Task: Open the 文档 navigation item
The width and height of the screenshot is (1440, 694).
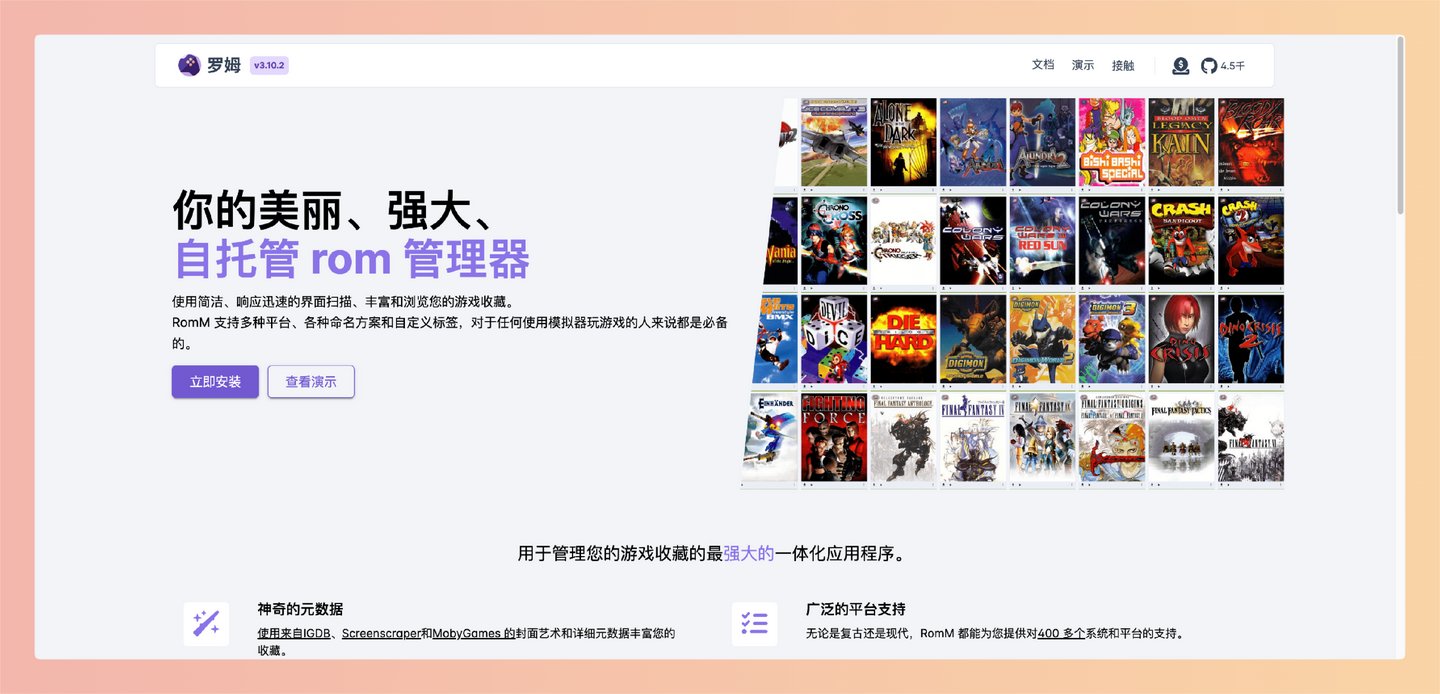Action: coord(1043,64)
